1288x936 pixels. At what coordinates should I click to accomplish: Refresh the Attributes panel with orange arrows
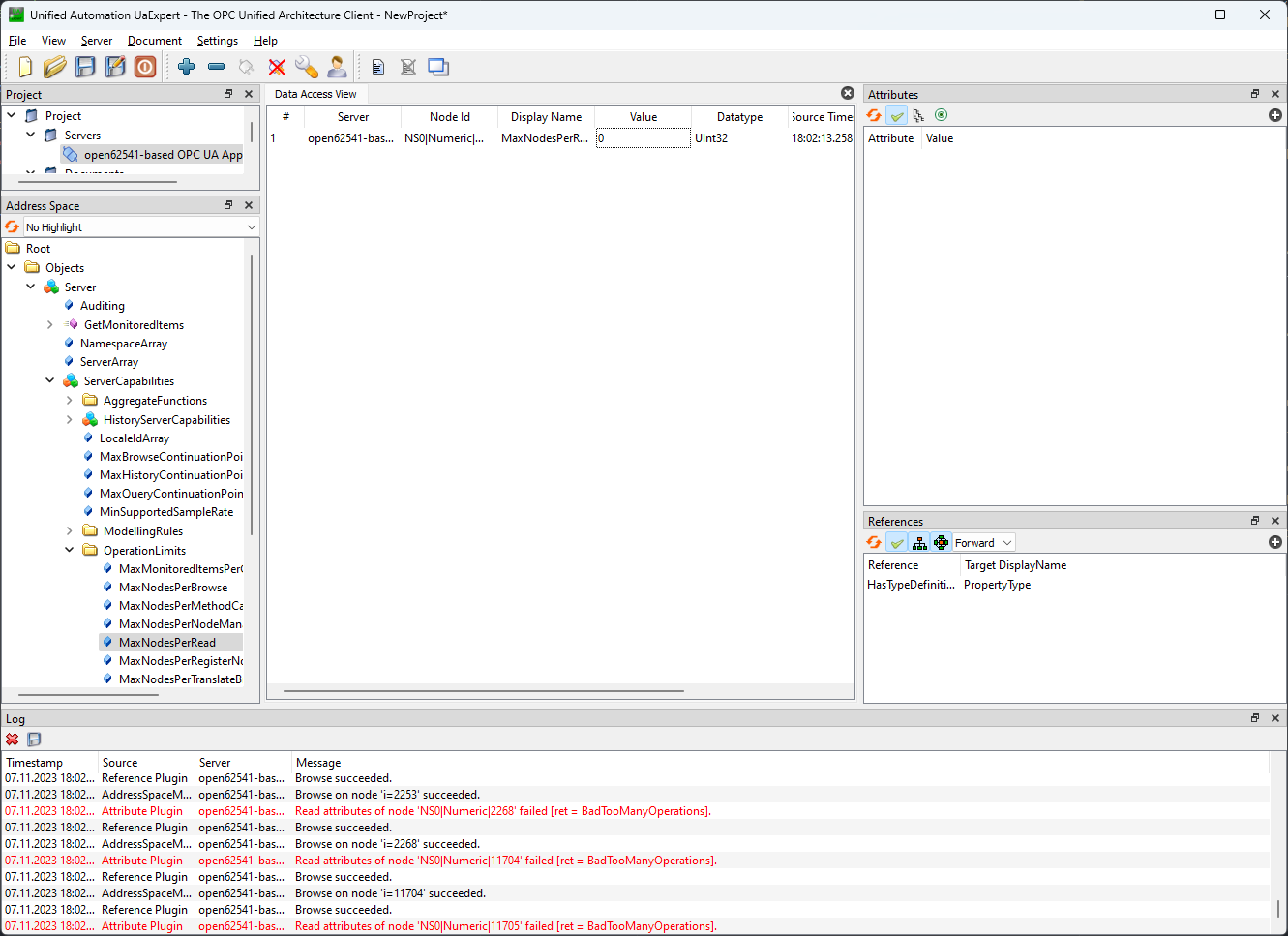pos(873,114)
